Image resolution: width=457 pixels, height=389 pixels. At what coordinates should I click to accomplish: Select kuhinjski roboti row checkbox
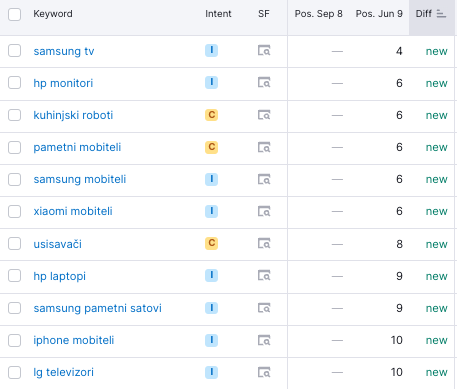click(x=14, y=115)
